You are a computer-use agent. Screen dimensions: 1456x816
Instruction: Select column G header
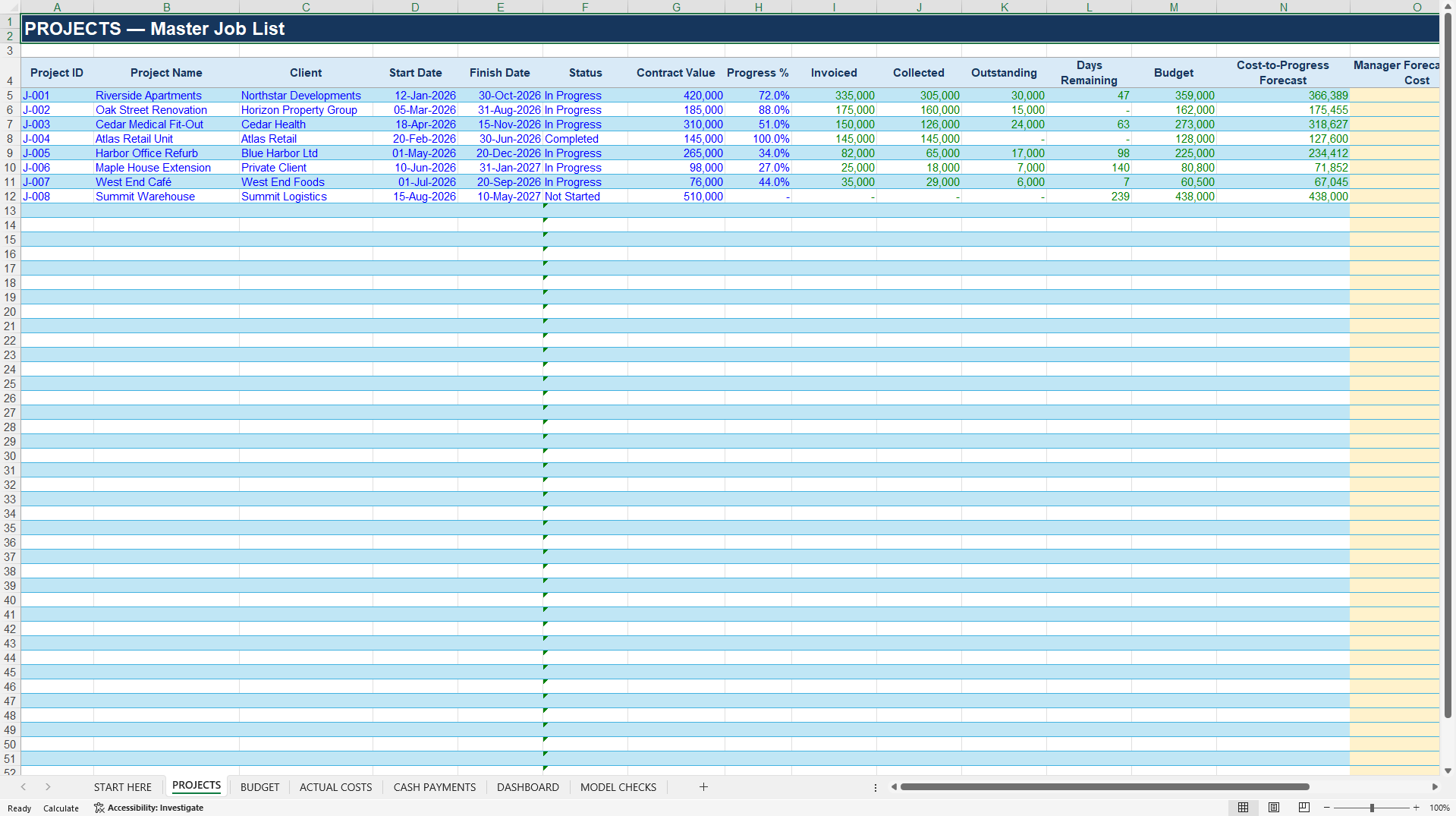click(x=676, y=7)
